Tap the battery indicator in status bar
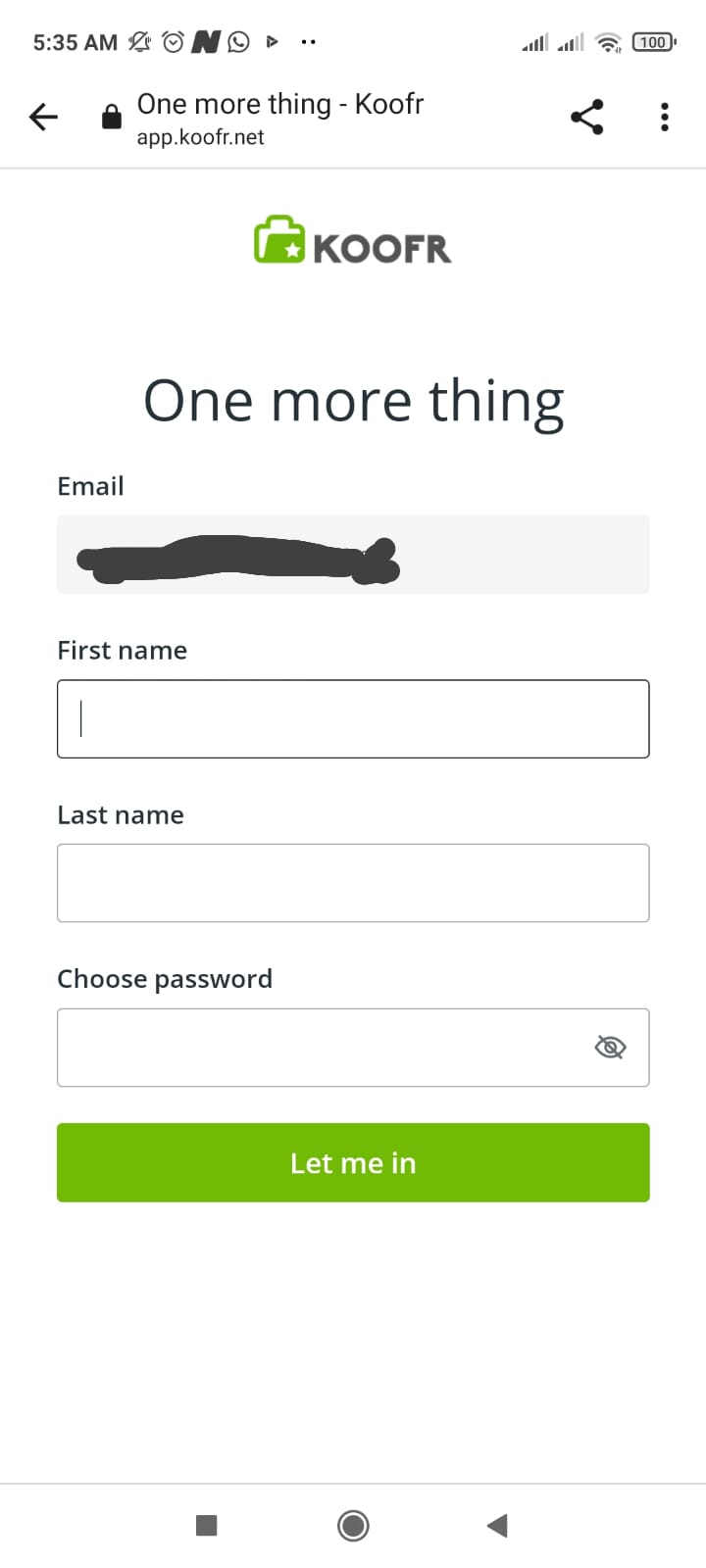Image resolution: width=706 pixels, height=1568 pixels. tap(654, 42)
